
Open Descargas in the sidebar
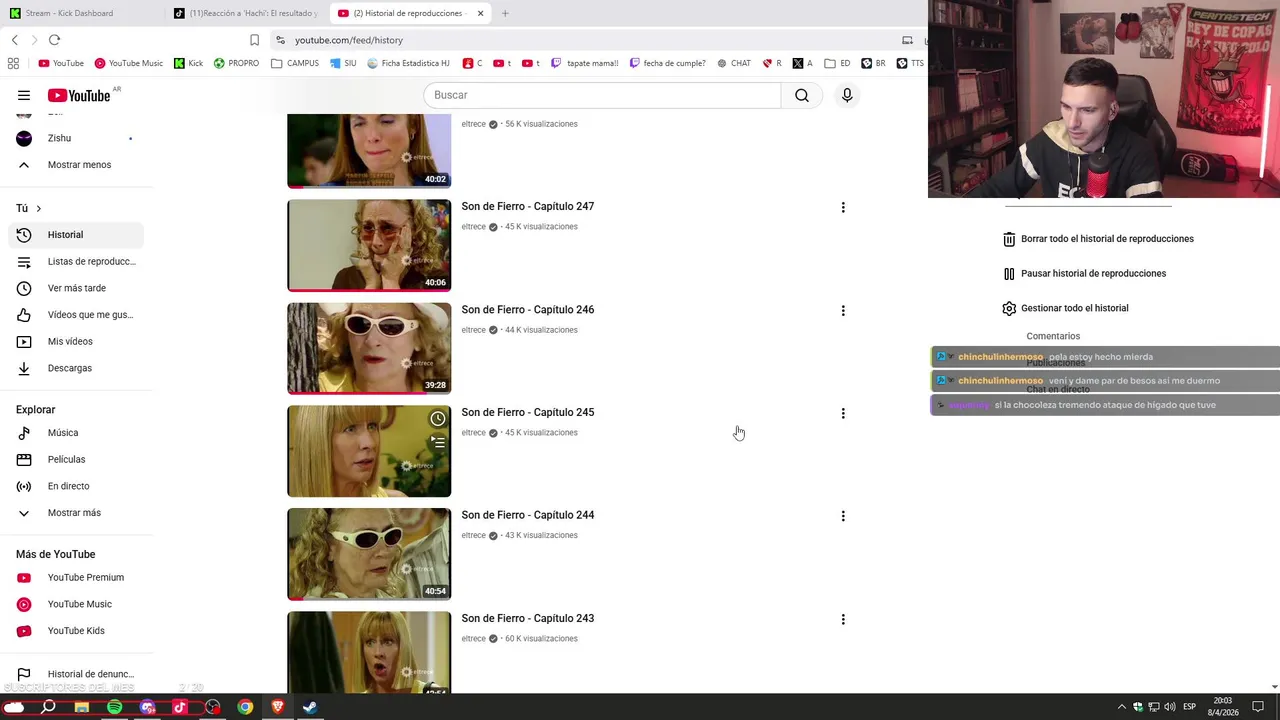76,368
